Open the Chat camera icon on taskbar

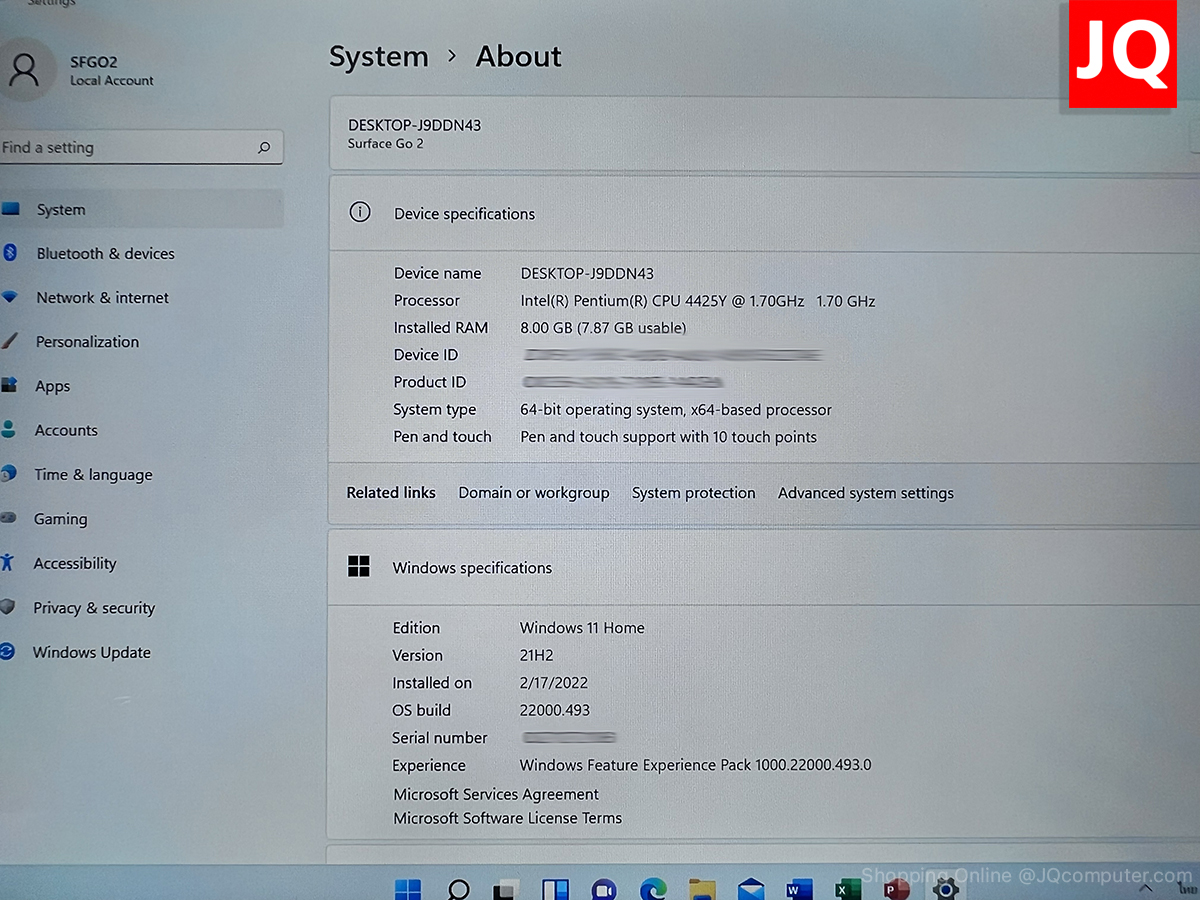[604, 889]
